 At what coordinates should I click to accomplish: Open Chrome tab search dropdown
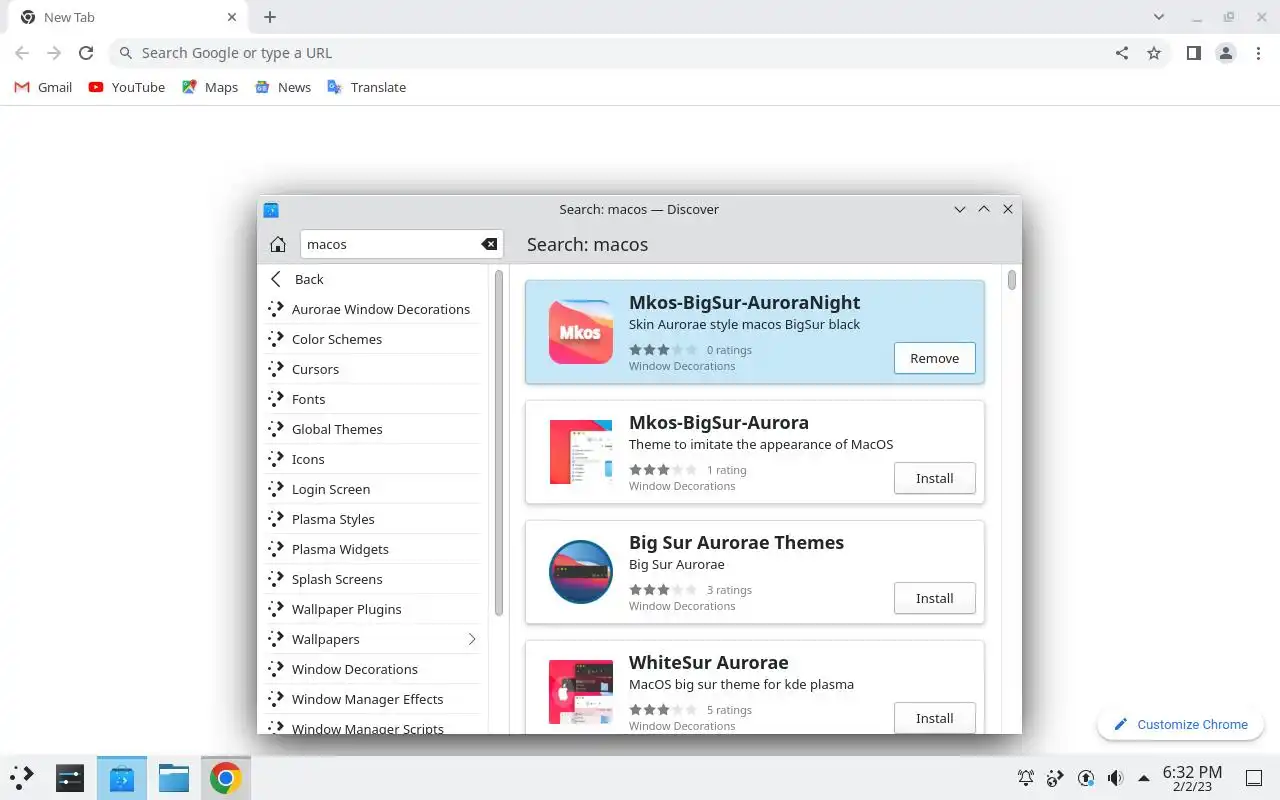coord(1159,17)
